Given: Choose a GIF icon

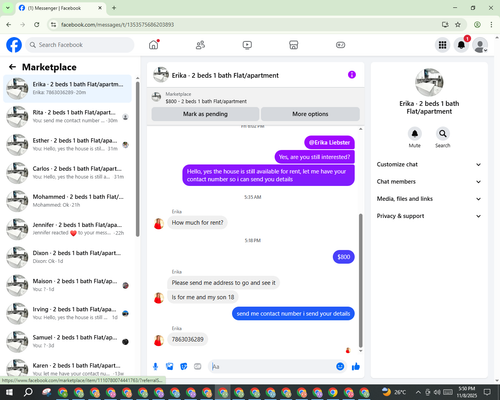Looking at the screenshot, I should click(198, 367).
